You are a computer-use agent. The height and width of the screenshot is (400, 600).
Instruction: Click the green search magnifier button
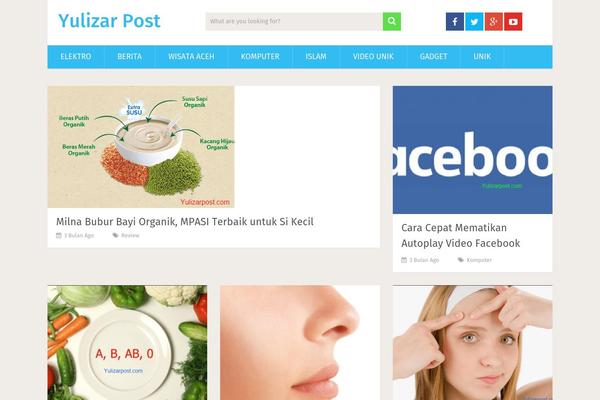[x=391, y=21]
